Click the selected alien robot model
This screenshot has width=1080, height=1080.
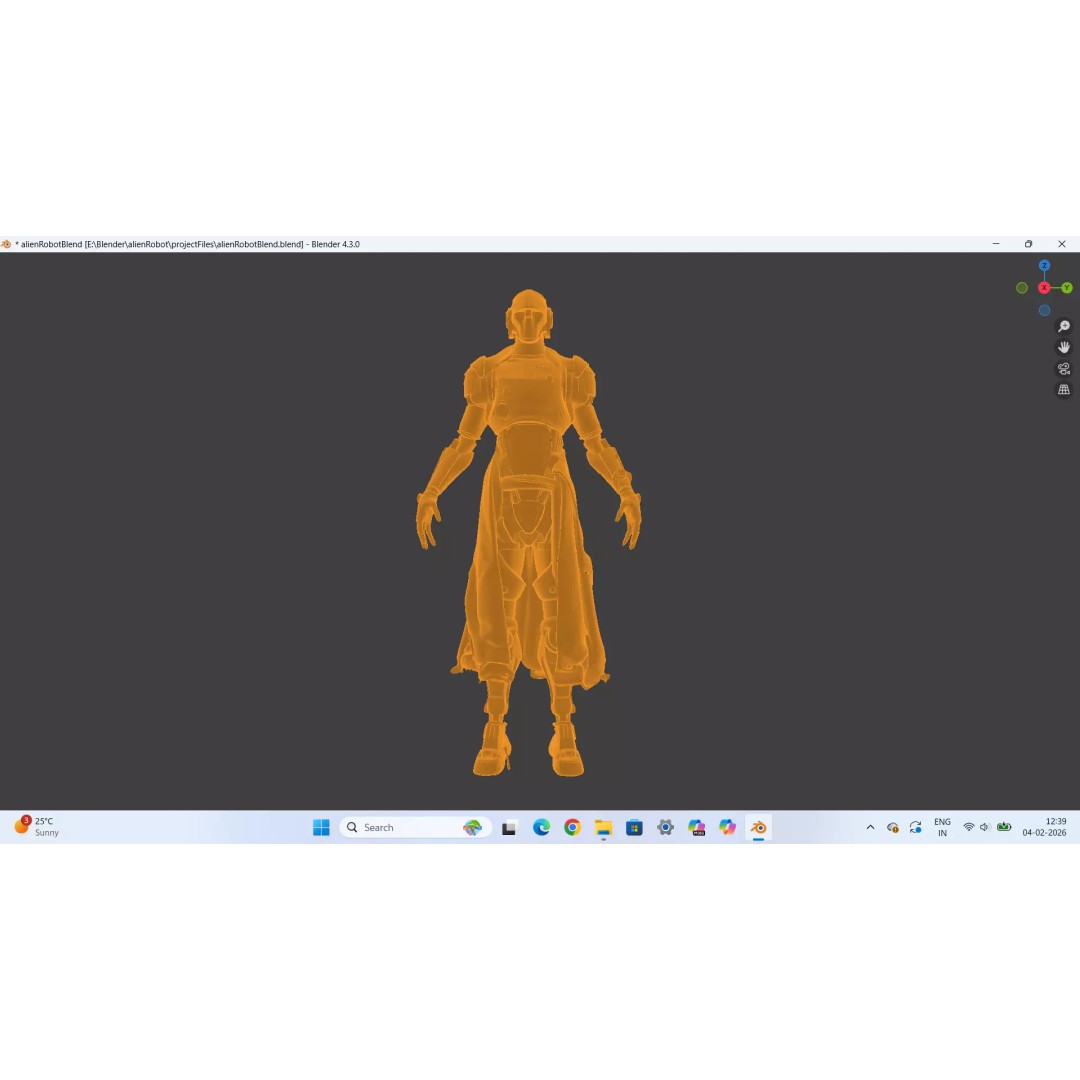528,450
